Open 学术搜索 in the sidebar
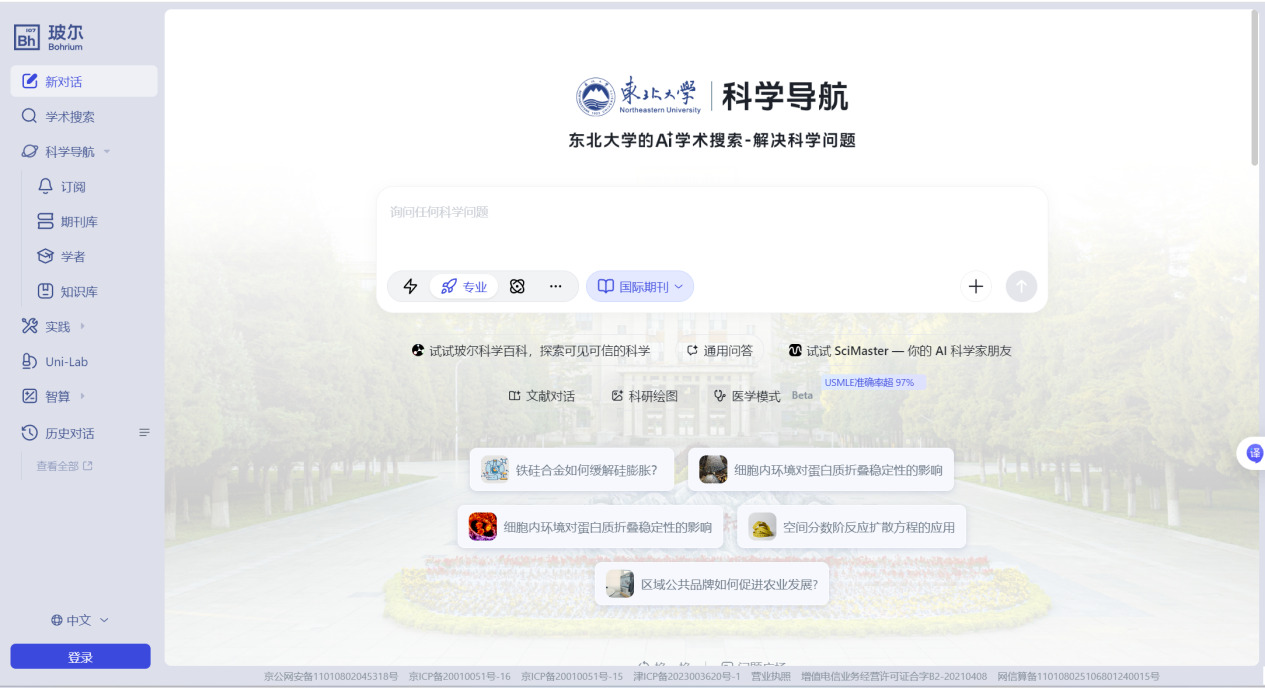The width and height of the screenshot is (1265, 688). tap(69, 117)
